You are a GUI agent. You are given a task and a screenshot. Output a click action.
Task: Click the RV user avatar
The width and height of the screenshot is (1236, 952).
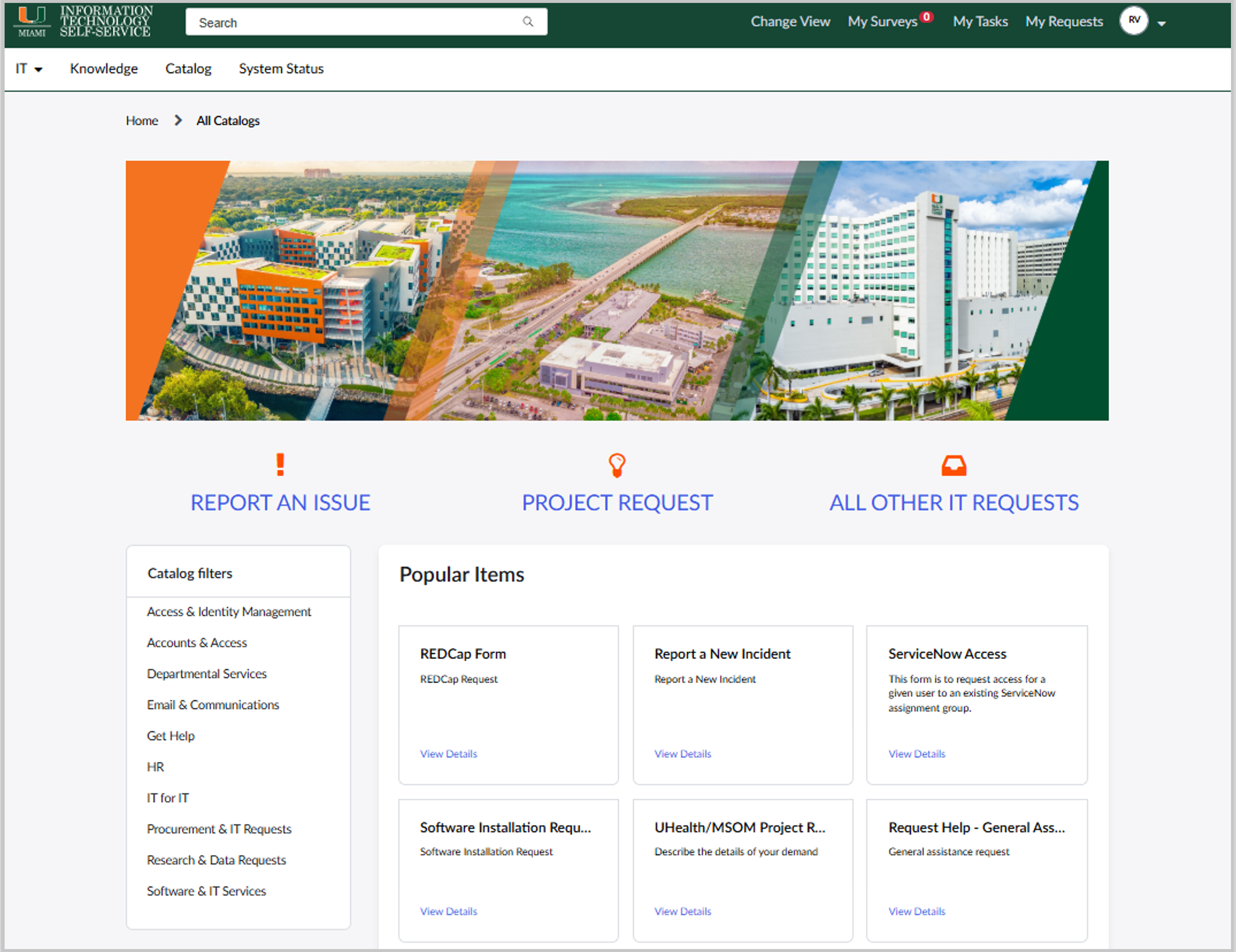point(1133,21)
